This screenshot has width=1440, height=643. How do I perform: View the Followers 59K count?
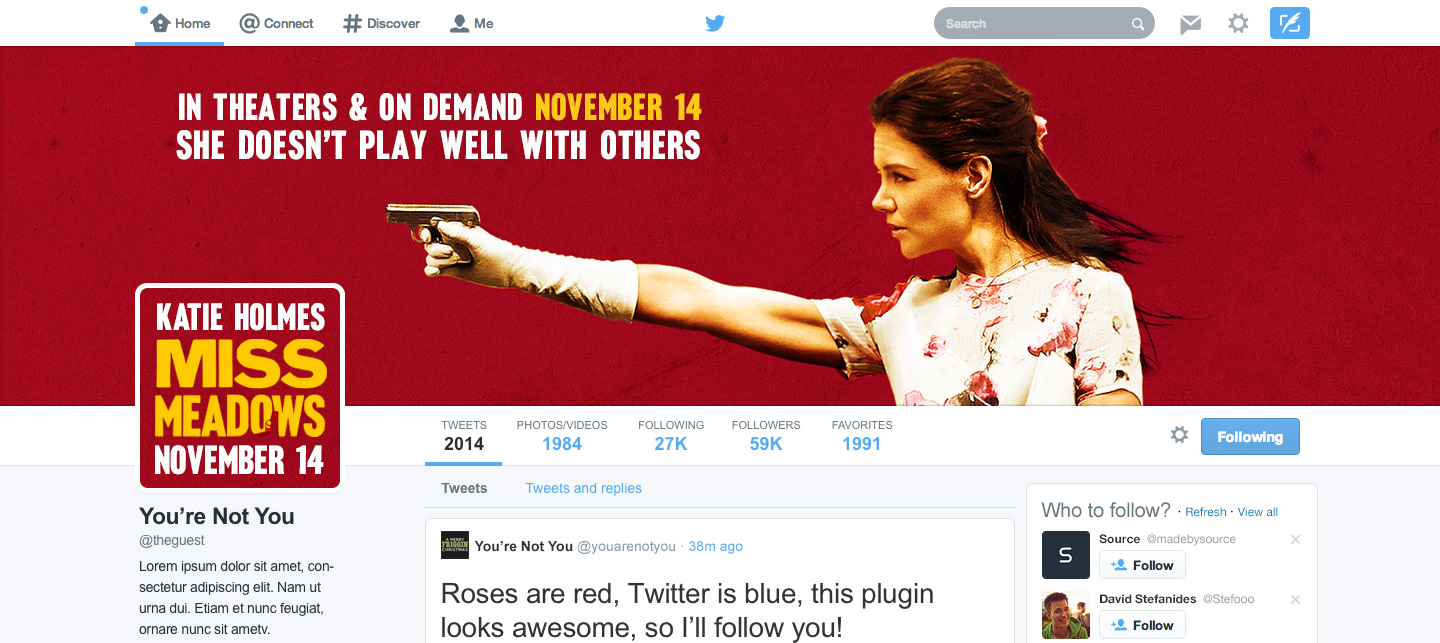point(766,436)
